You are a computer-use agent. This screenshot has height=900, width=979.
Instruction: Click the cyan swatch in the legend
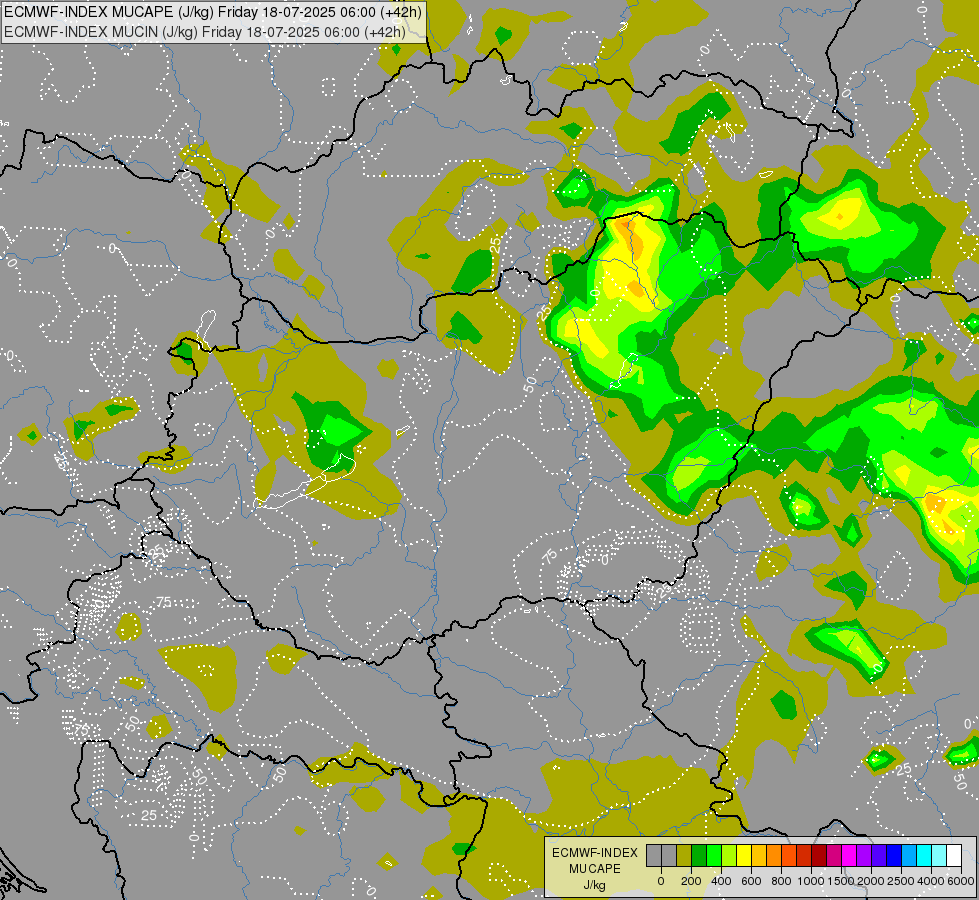pos(923,855)
